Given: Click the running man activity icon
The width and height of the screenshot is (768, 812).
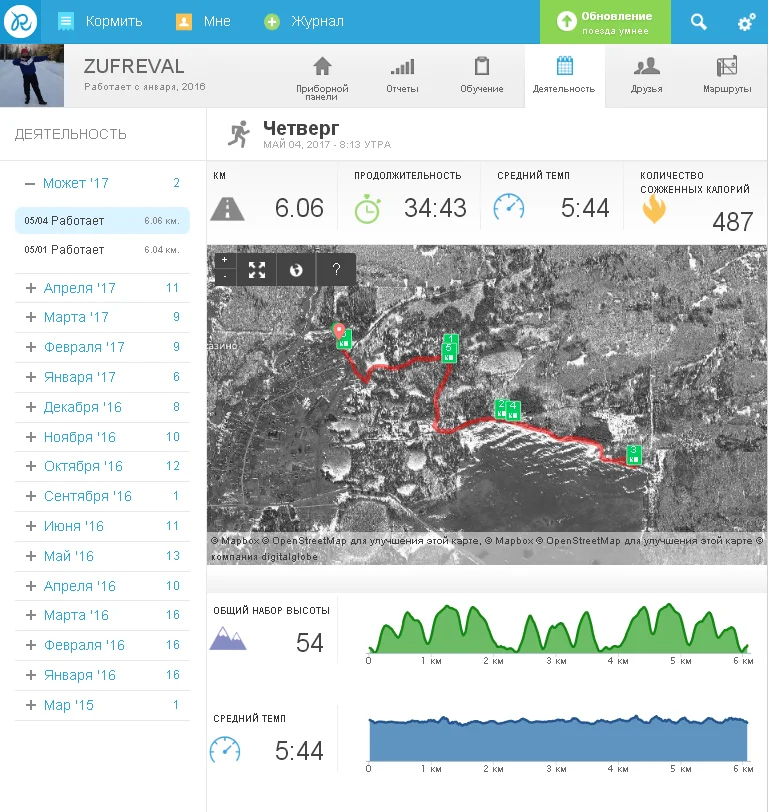Looking at the screenshot, I should coord(239,134).
